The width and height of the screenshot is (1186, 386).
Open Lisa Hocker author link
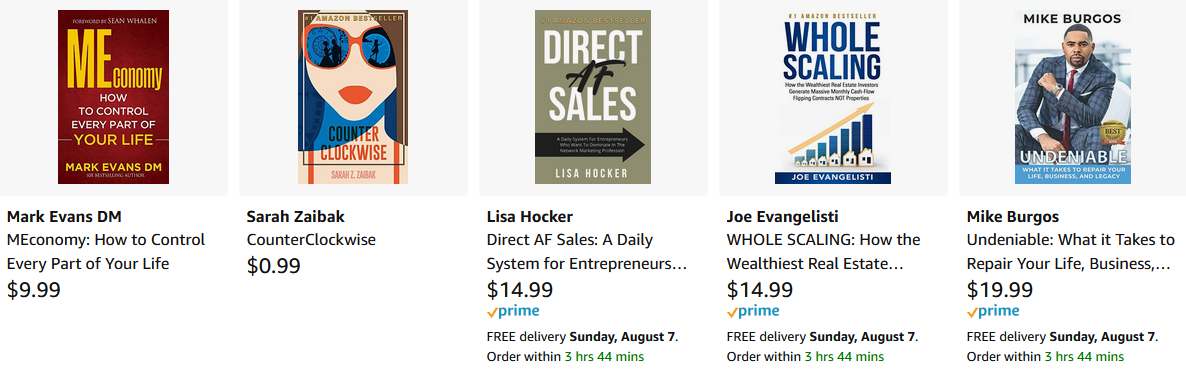pyautogui.click(x=529, y=216)
